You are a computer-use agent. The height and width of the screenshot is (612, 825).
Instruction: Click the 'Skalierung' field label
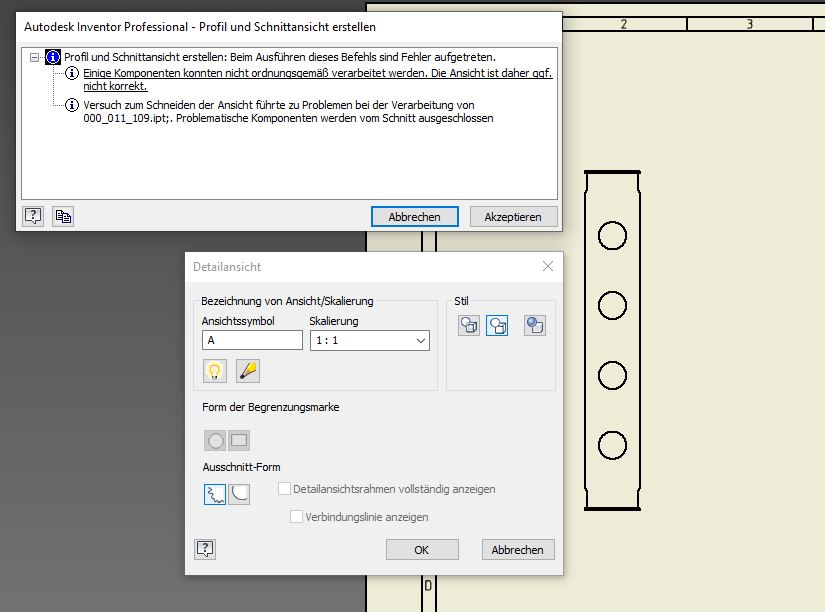(x=334, y=321)
